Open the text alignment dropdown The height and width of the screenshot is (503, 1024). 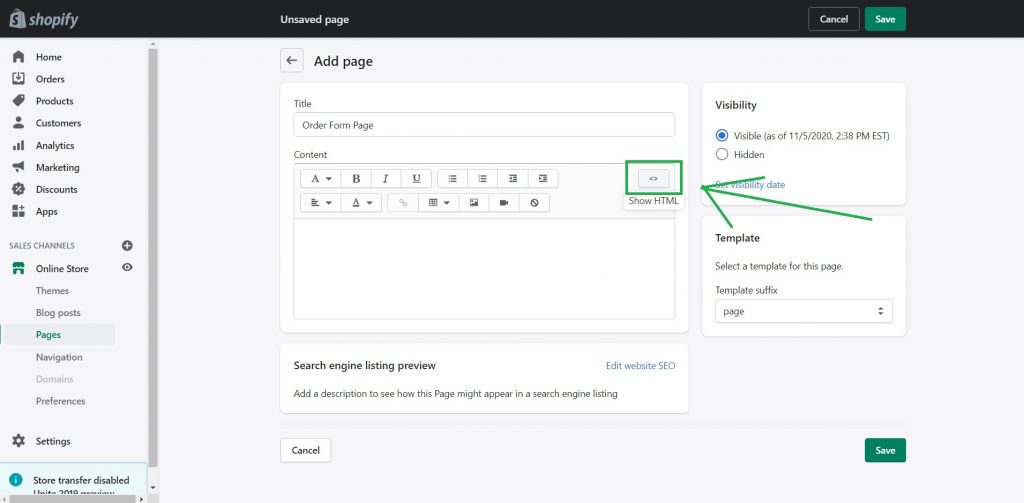320,202
